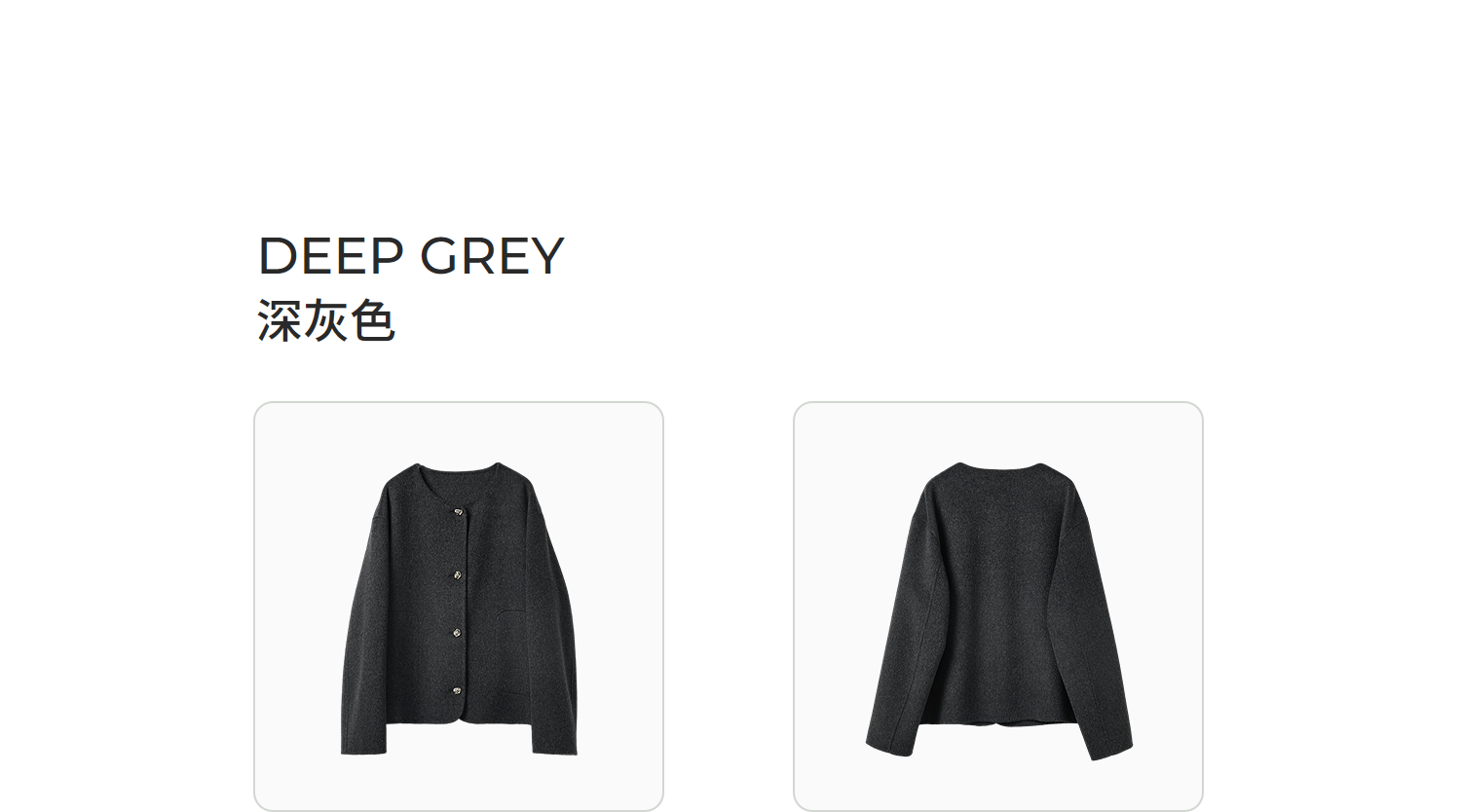This screenshot has height=812, width=1461.
Task: Click the bottom button on the front jacket
Action: [x=455, y=692]
